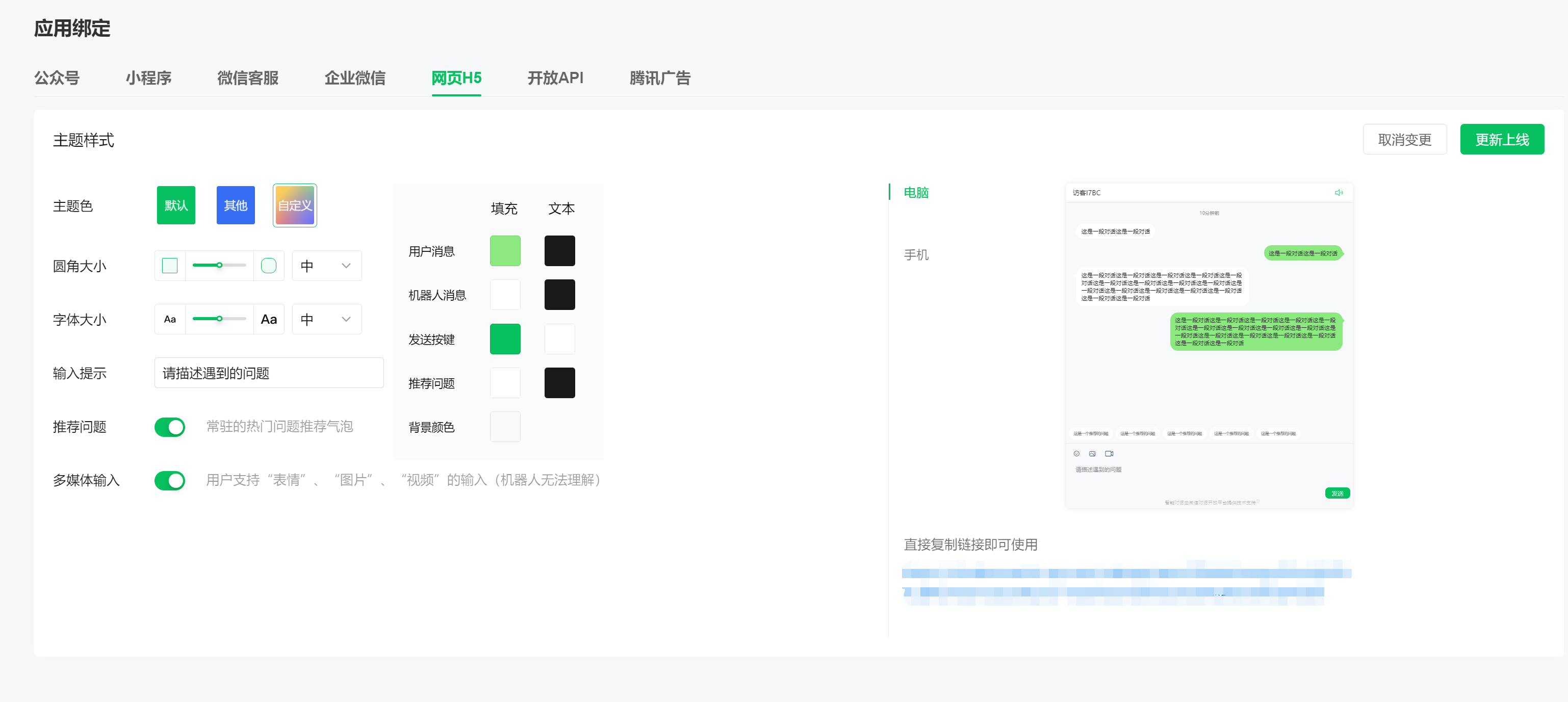The image size is (1568, 702).
Task: Click the emoji icon in preview input bar
Action: coord(1076,454)
